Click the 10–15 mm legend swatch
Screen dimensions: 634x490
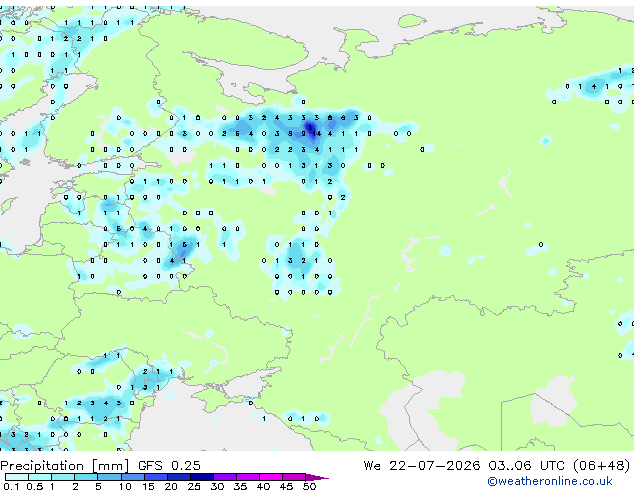pos(133,477)
